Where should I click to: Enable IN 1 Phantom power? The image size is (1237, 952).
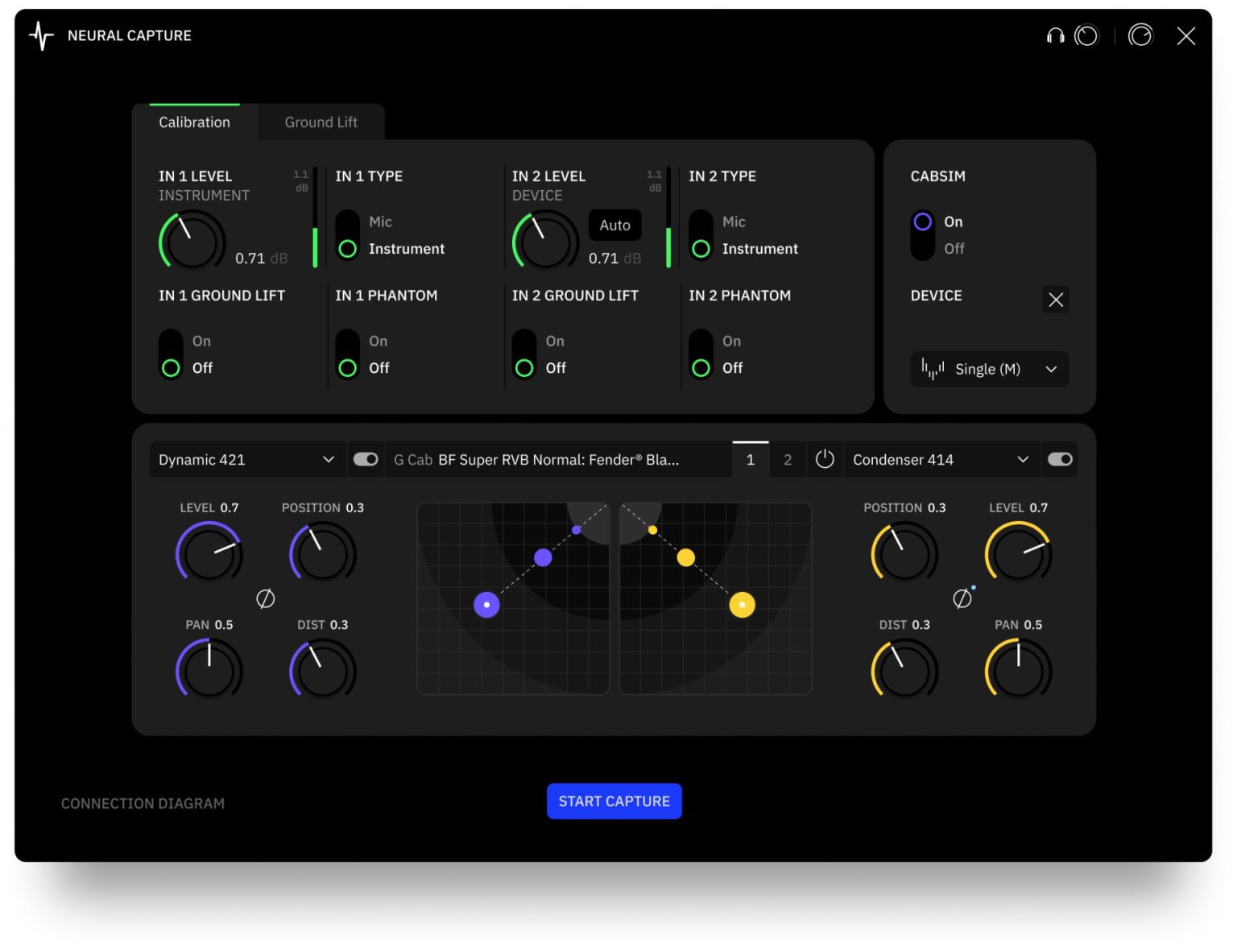tap(347, 340)
